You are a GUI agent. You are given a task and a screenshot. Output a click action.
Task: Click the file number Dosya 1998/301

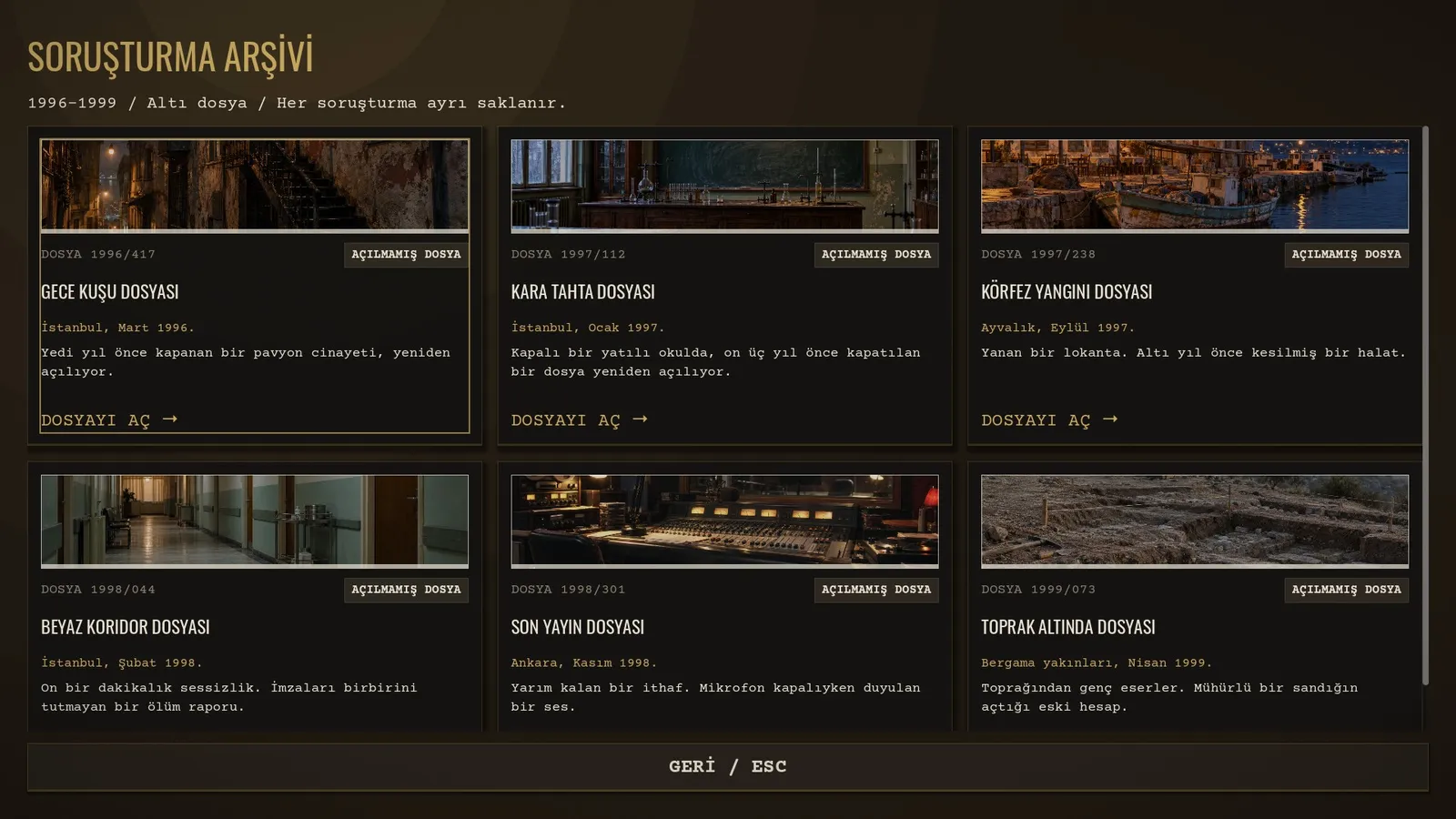569,590
